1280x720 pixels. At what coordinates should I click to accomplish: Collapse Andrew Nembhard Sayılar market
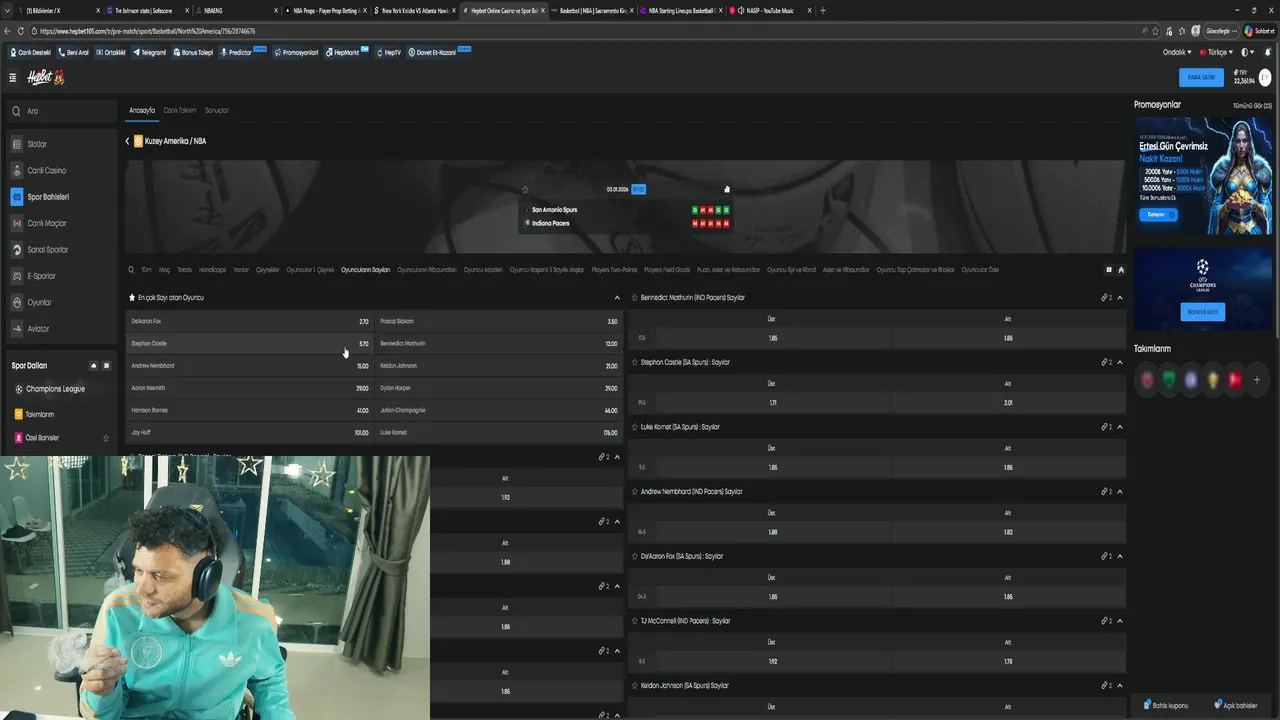coord(1120,492)
